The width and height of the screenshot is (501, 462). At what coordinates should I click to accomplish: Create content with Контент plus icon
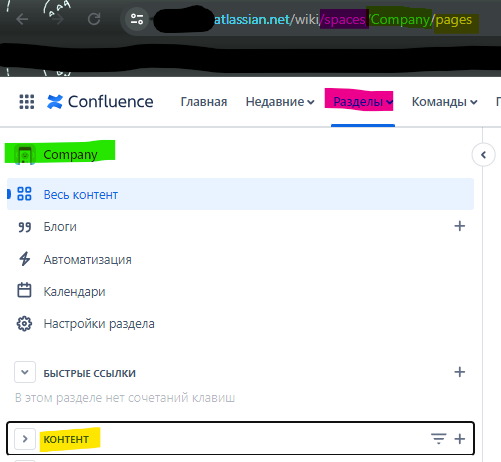pos(460,439)
